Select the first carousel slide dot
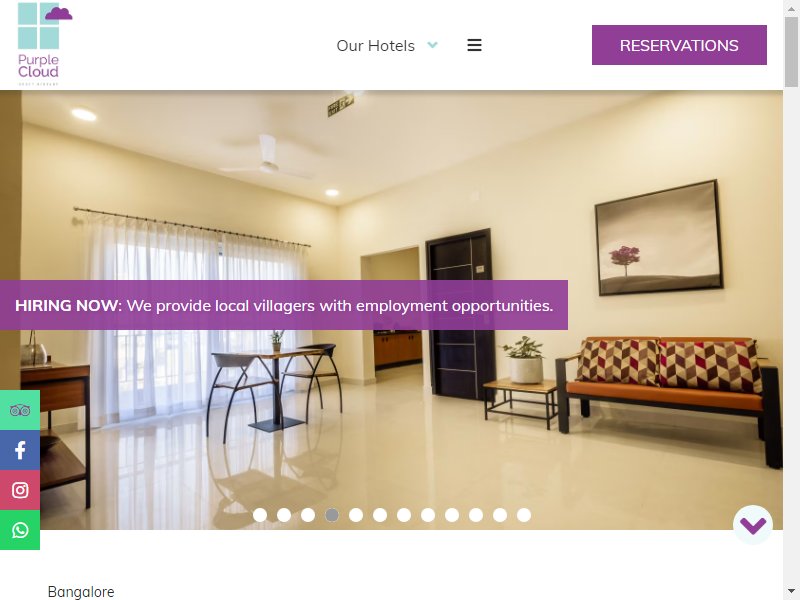Image resolution: width=800 pixels, height=600 pixels. click(x=260, y=515)
